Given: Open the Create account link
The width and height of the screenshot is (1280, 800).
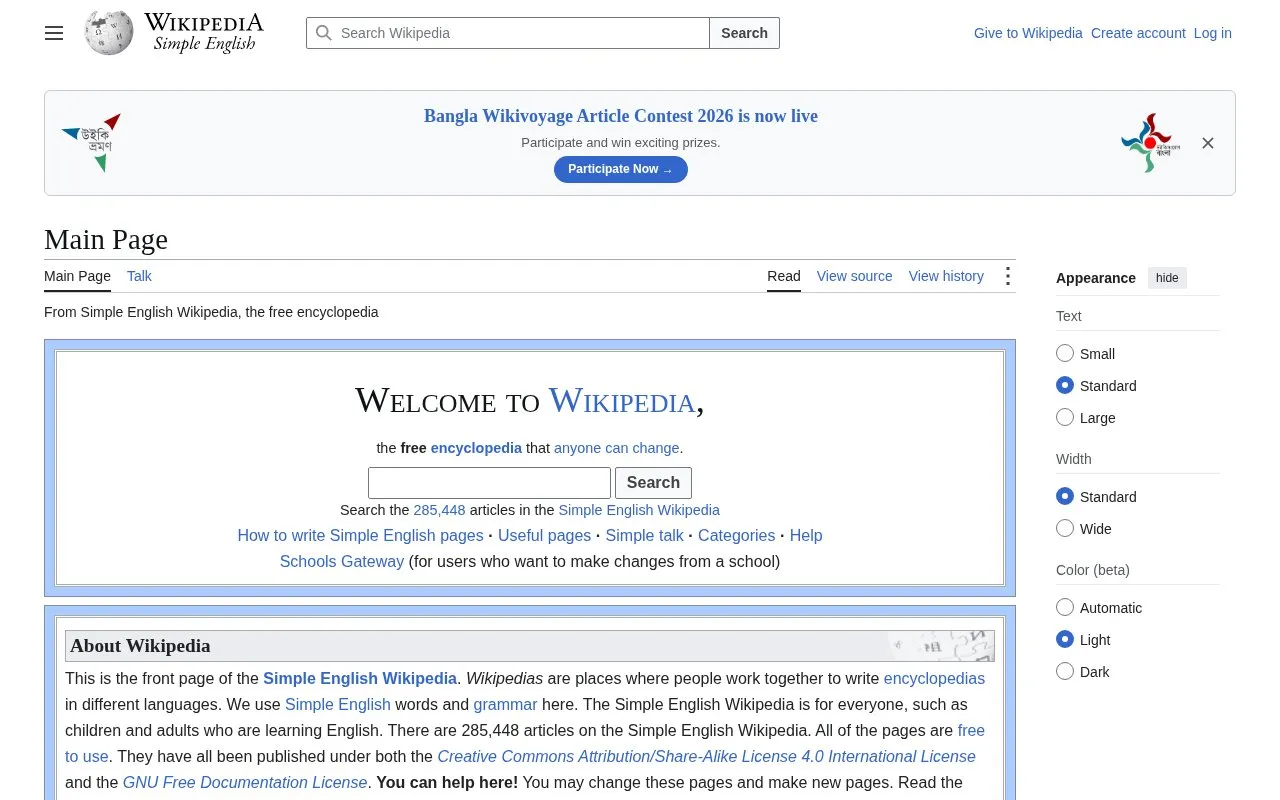Looking at the screenshot, I should coord(1138,33).
